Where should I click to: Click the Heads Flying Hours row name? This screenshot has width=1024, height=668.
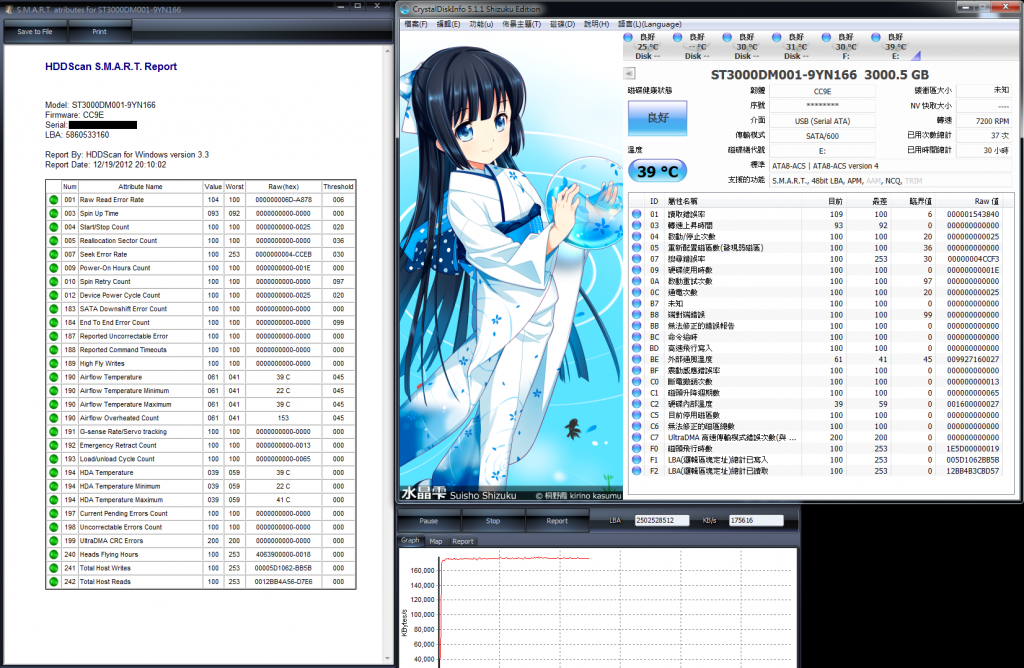coord(109,554)
